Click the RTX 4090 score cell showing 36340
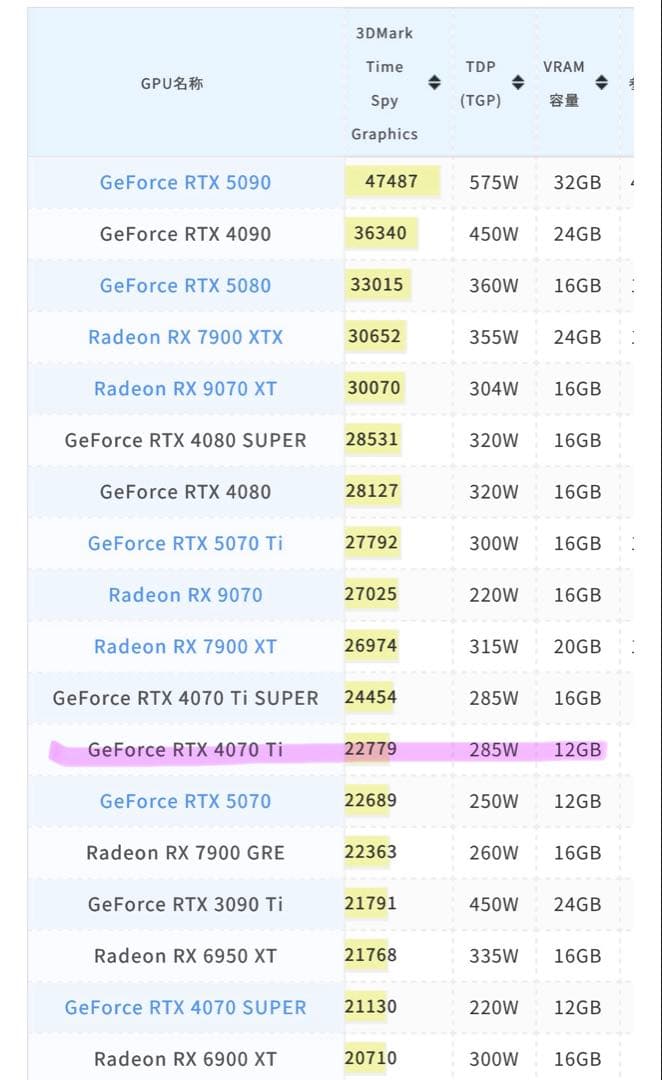Image resolution: width=662 pixels, height=1080 pixels. click(385, 233)
